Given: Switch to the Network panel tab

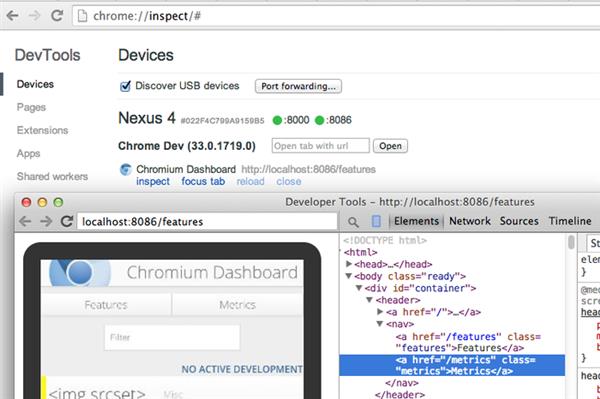Looking at the screenshot, I should tap(470, 221).
